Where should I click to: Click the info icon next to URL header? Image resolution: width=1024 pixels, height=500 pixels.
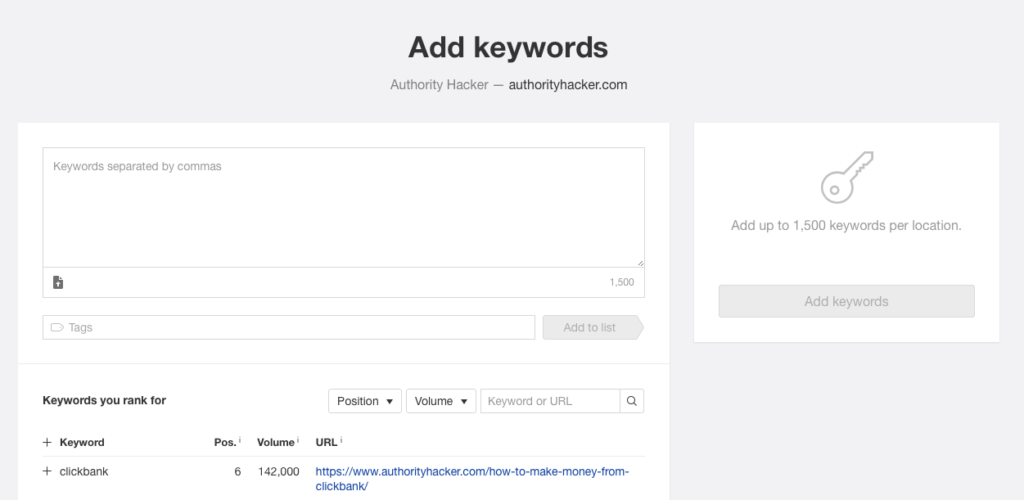341,441
